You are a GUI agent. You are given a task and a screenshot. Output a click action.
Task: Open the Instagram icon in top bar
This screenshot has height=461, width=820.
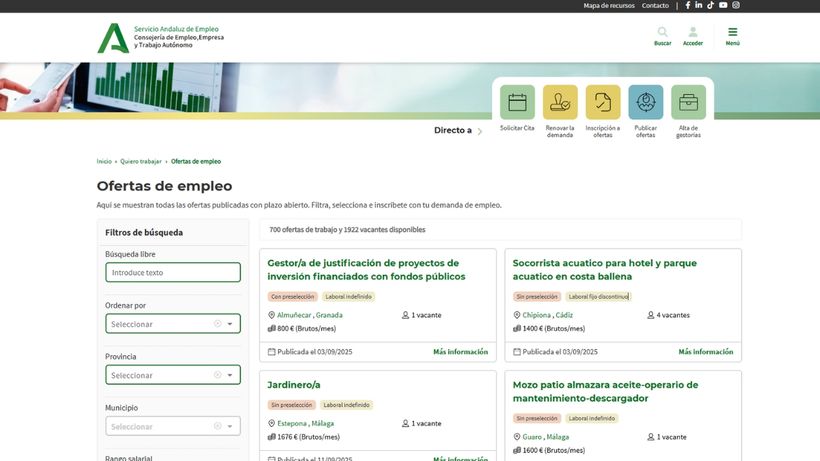click(x=736, y=6)
